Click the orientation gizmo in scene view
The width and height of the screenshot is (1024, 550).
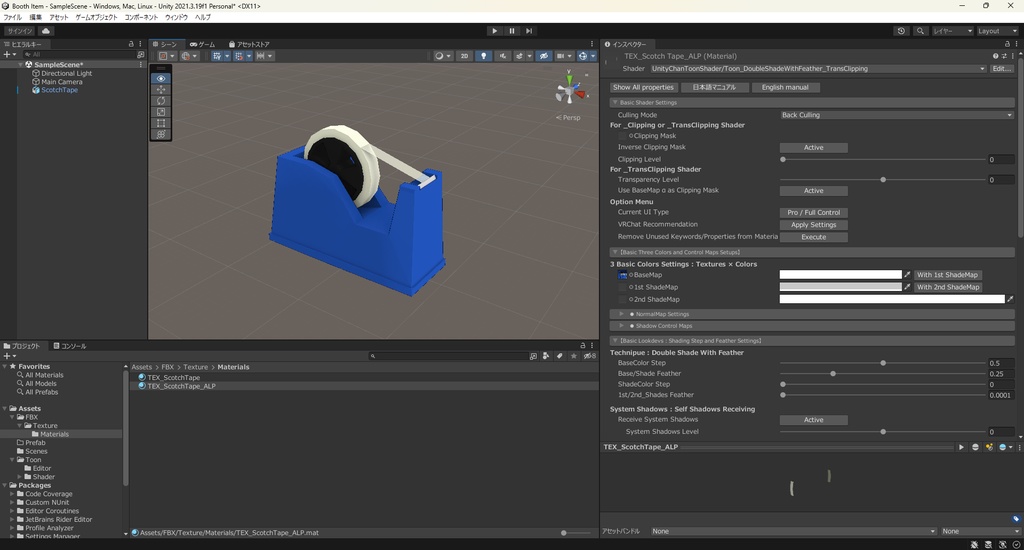[x=569, y=90]
